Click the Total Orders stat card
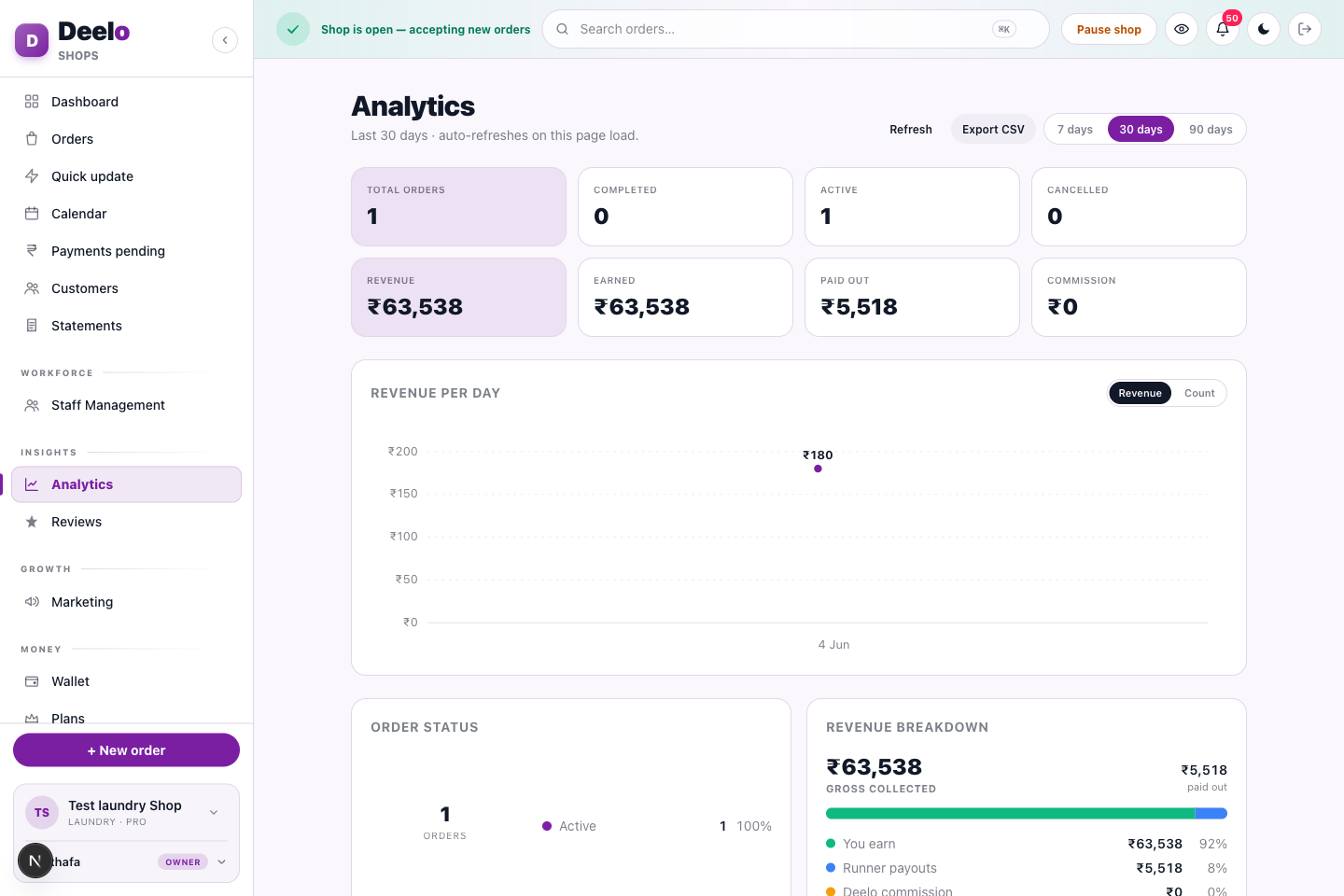The image size is (1344, 896). click(458, 206)
